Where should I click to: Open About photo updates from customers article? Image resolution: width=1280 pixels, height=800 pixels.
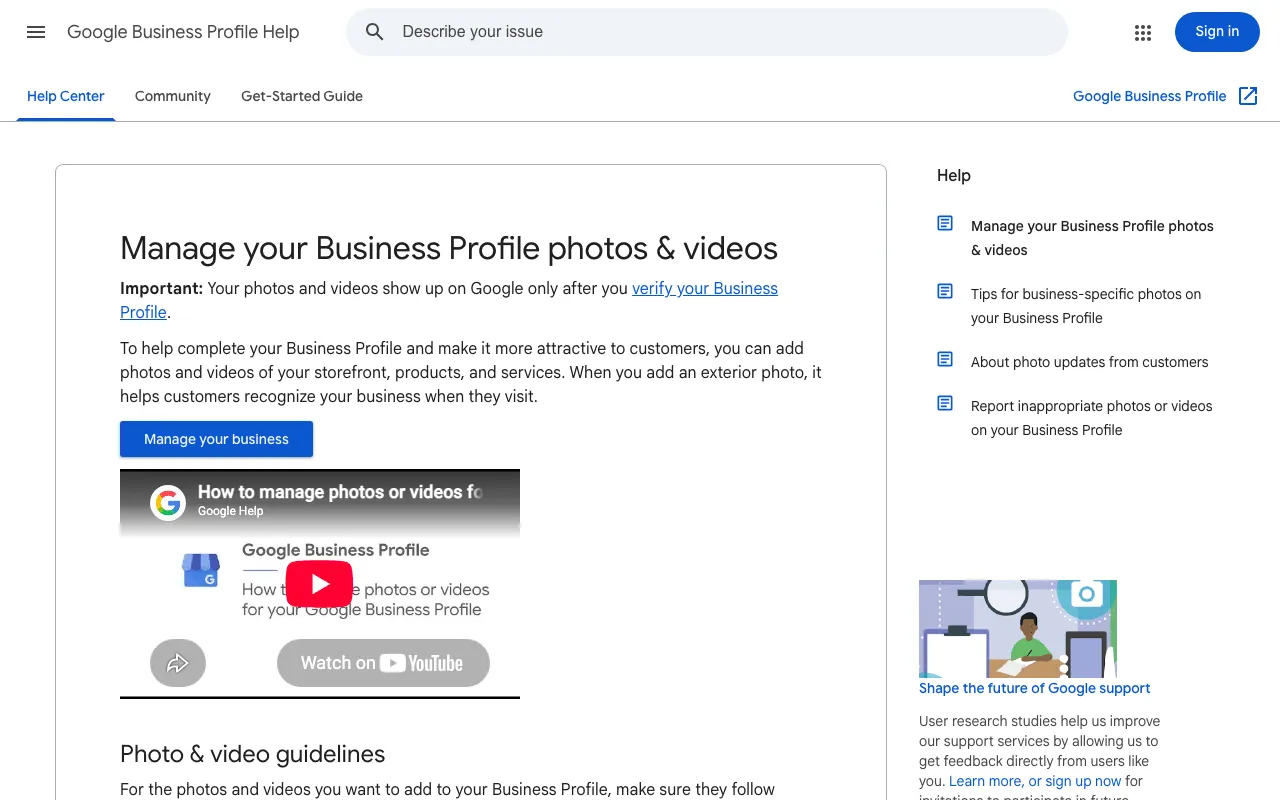1090,362
